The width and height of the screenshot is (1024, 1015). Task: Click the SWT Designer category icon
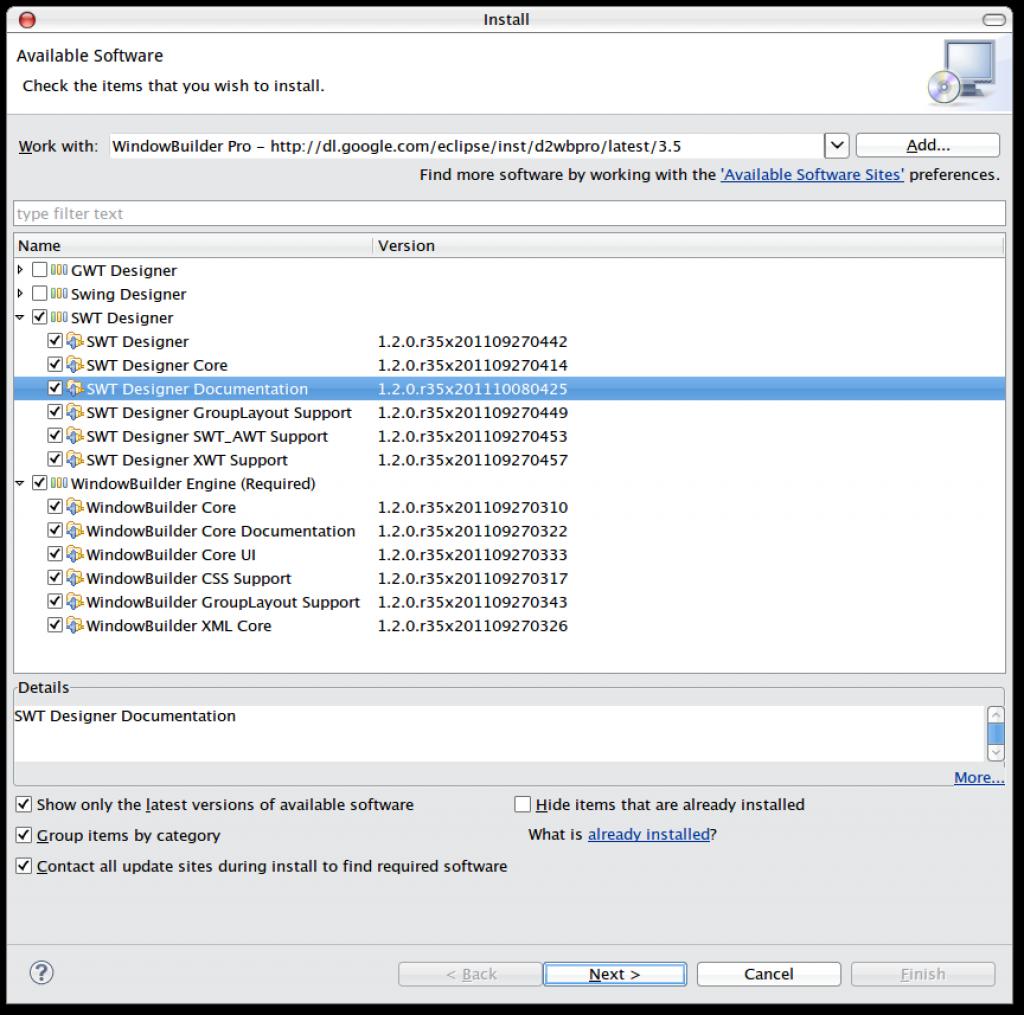(59, 317)
